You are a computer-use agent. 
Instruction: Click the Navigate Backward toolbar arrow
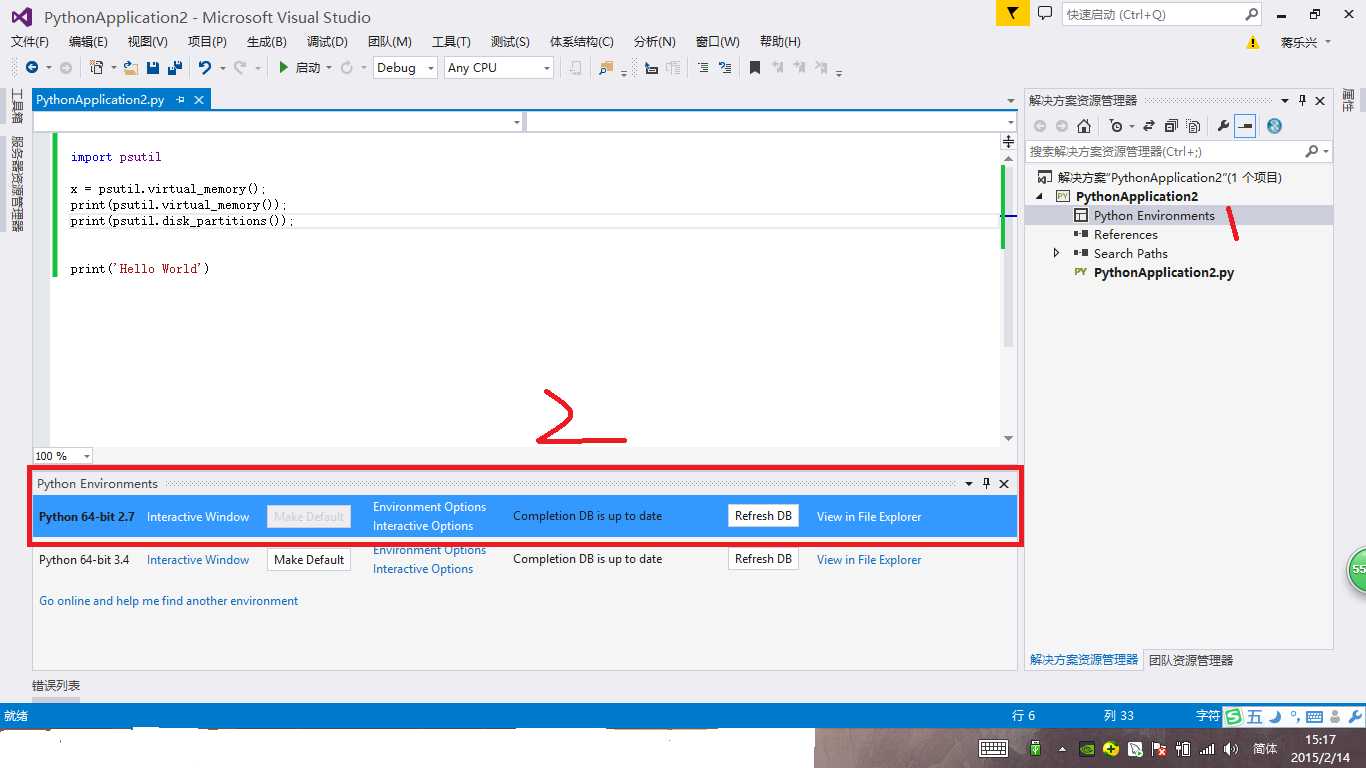(x=32, y=68)
